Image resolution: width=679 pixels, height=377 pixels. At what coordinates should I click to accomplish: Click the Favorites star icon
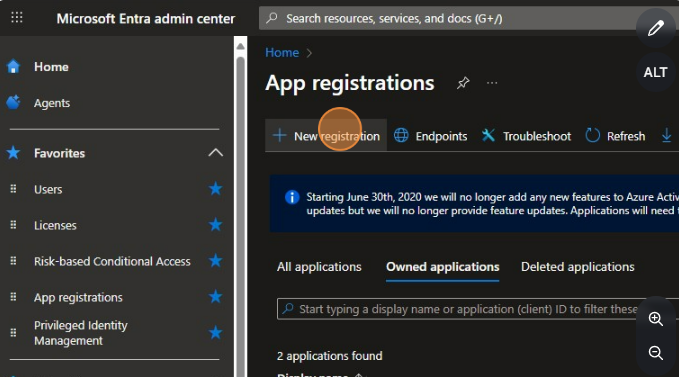click(13, 153)
